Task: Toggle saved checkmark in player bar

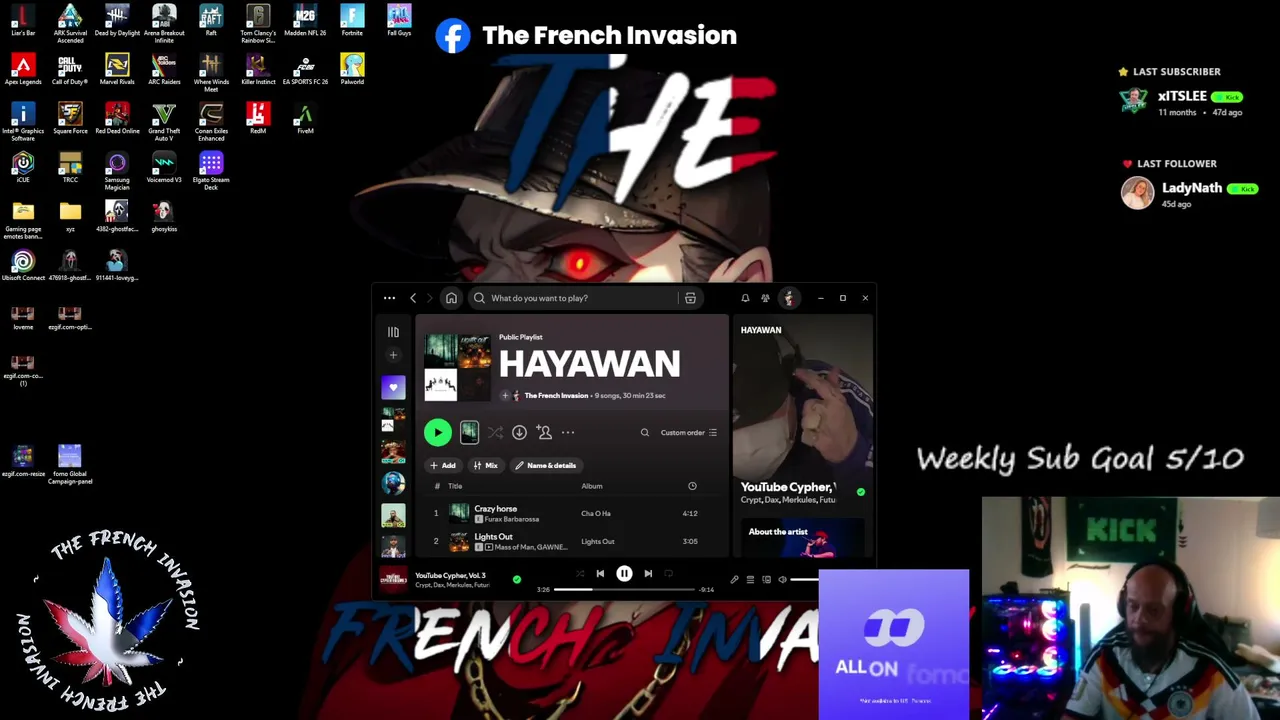Action: pos(517,579)
